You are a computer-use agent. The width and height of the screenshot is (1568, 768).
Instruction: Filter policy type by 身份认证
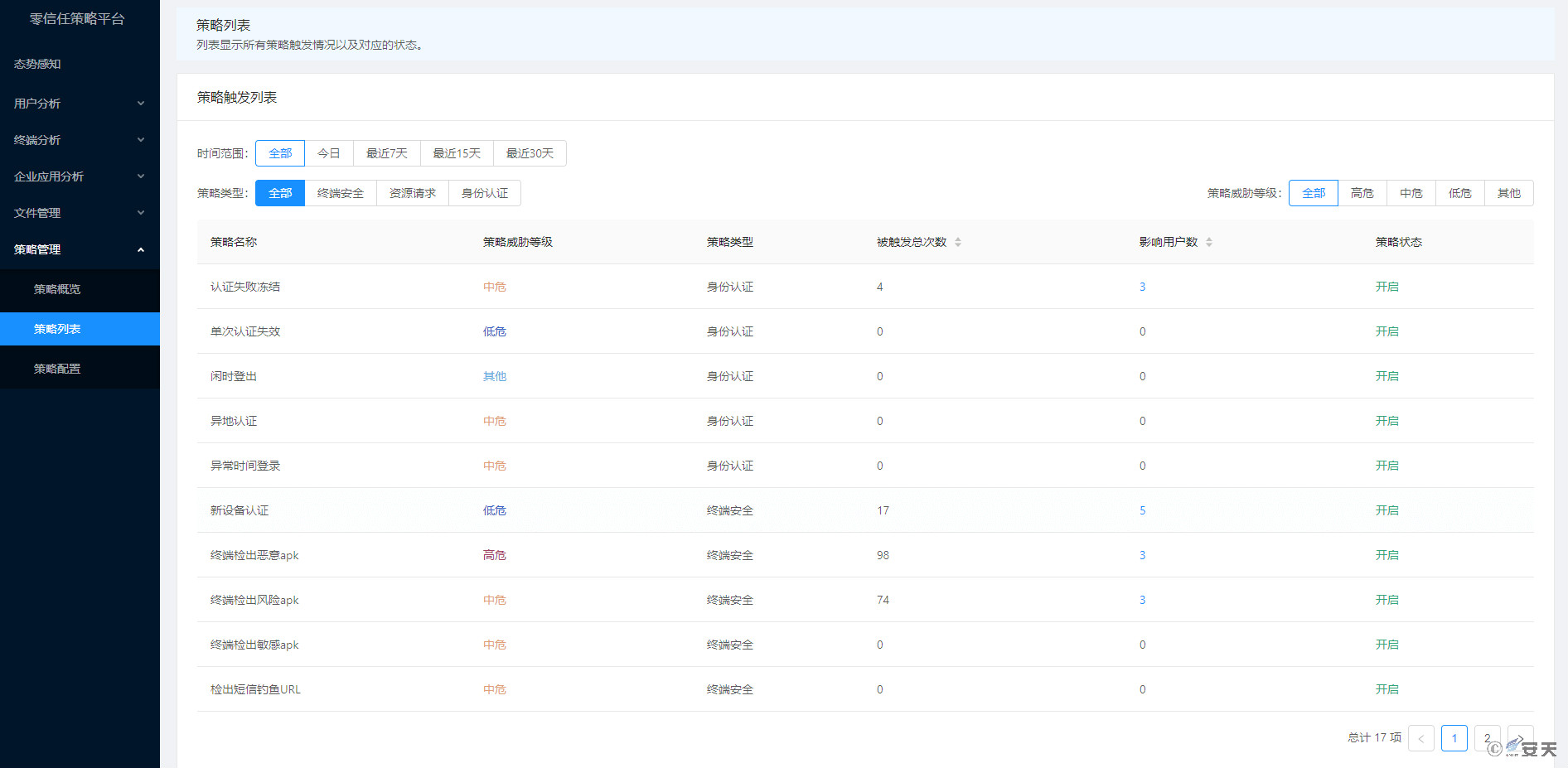click(x=485, y=193)
